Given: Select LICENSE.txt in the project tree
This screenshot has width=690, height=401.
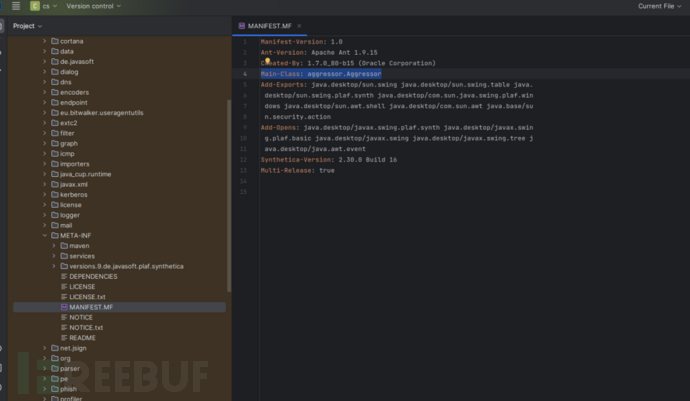Looking at the screenshot, I should point(87,297).
